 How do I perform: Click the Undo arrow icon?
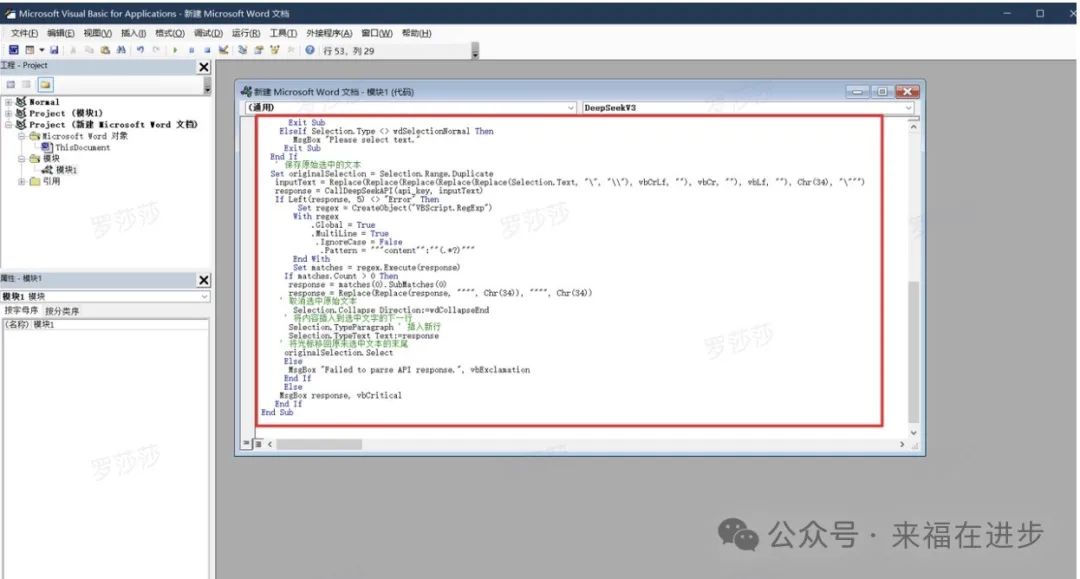pyautogui.click(x=141, y=50)
